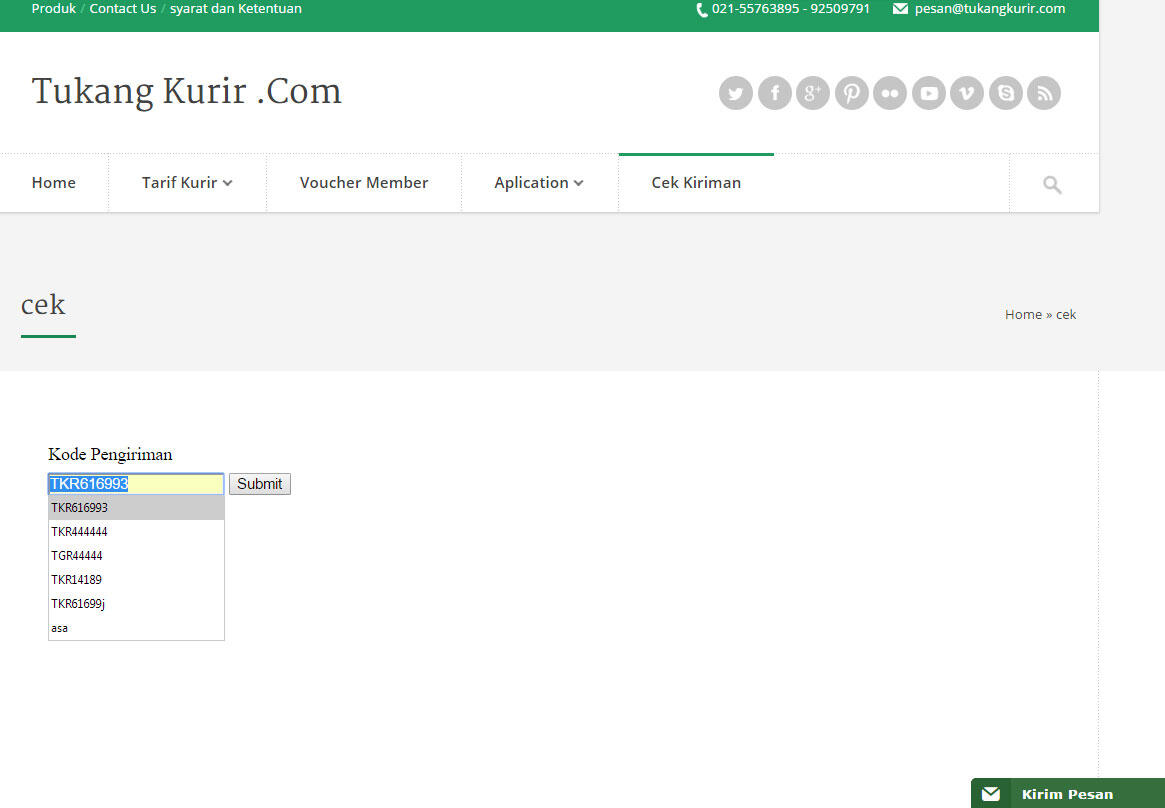Click the Tukang Kurir .Com site title
Viewport: 1165px width, 808px height.
tap(186, 91)
